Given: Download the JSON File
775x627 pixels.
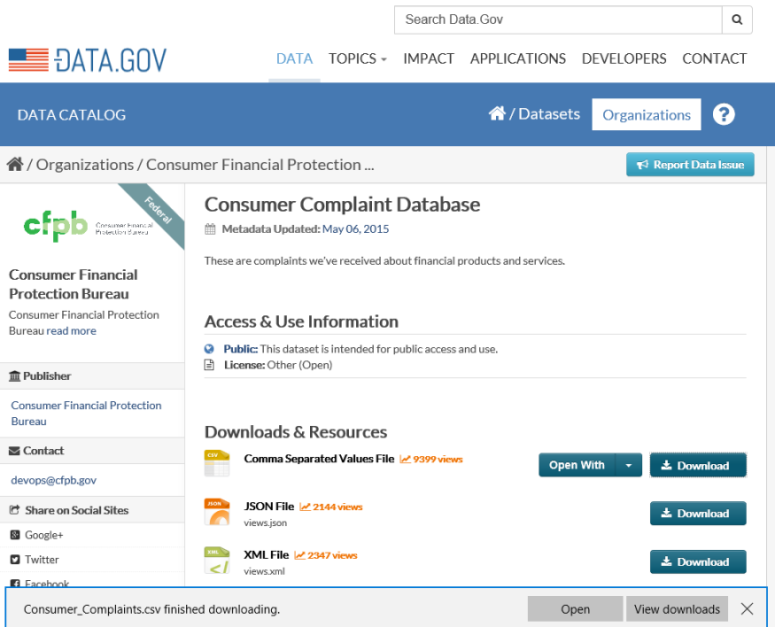Looking at the screenshot, I should coord(698,513).
